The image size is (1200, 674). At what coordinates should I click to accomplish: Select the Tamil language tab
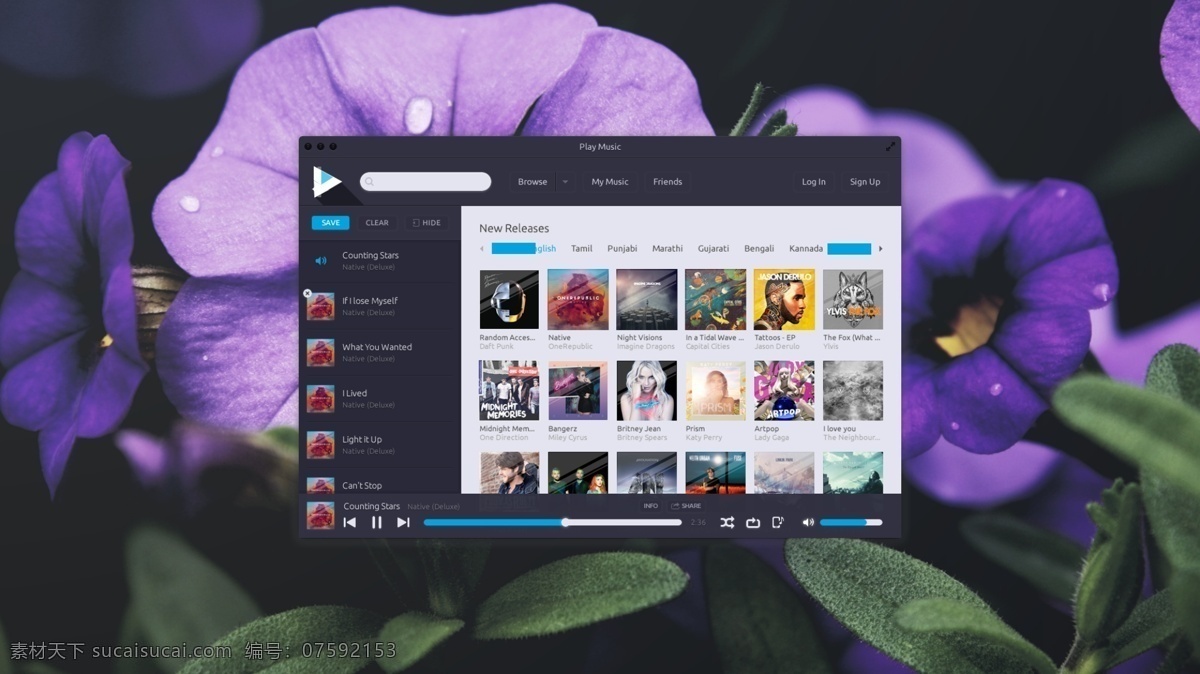click(582, 248)
